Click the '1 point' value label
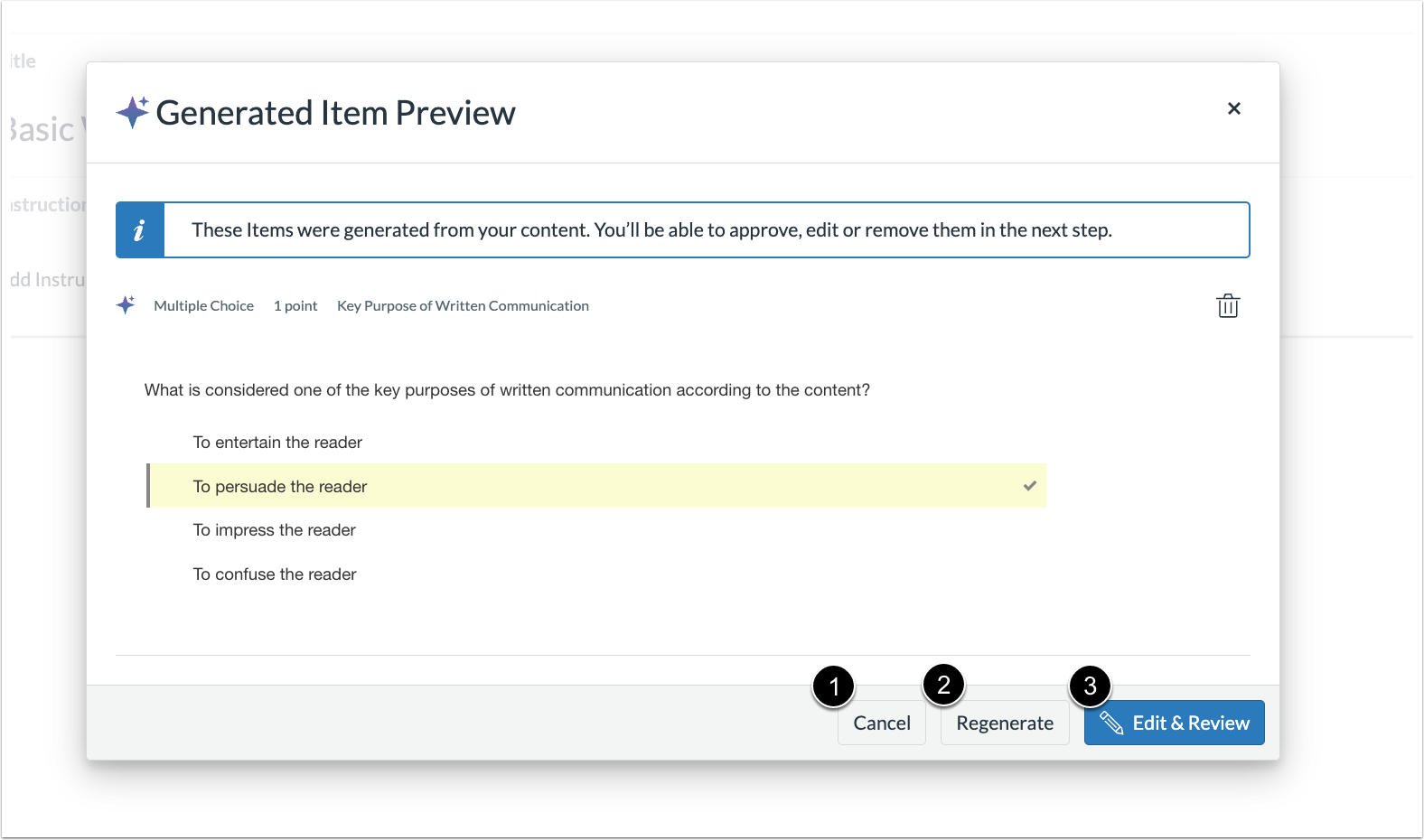Viewport: 1424px width, 840px height. [x=295, y=306]
